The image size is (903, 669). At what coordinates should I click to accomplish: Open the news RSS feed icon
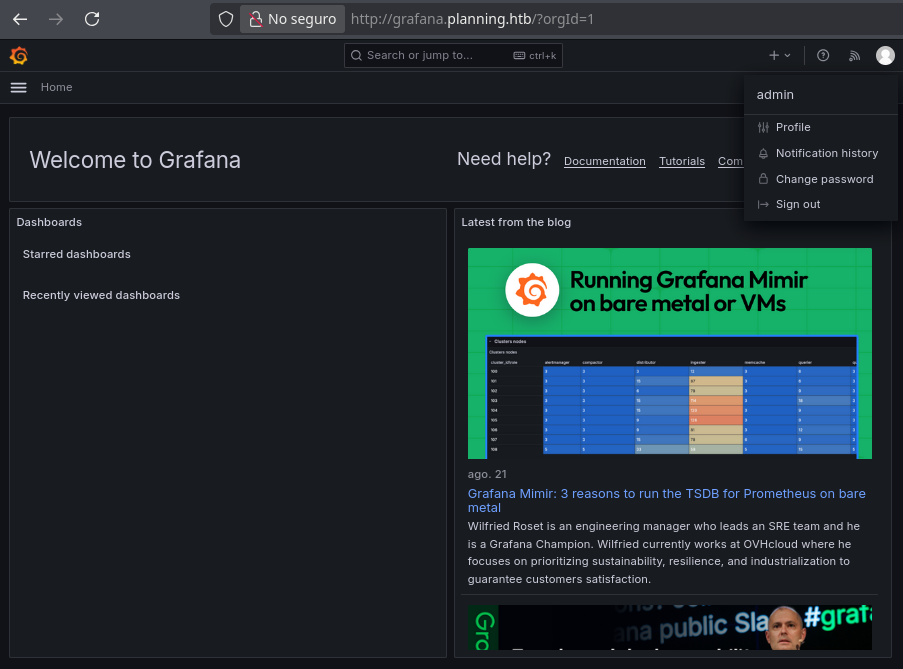coord(855,56)
